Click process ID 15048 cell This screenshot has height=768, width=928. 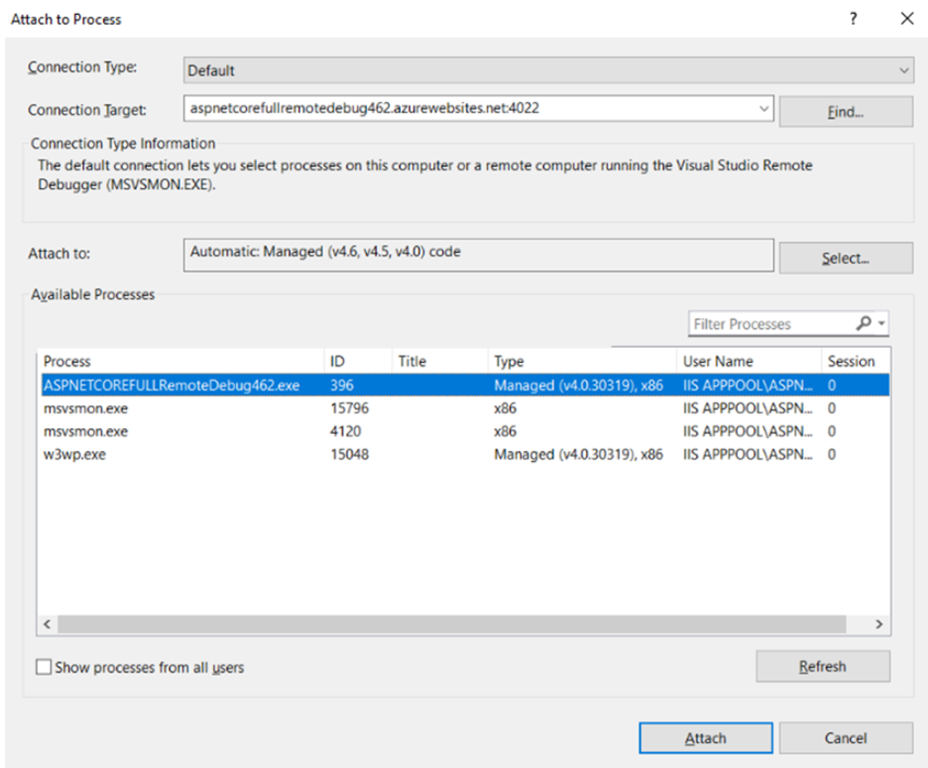[349, 454]
